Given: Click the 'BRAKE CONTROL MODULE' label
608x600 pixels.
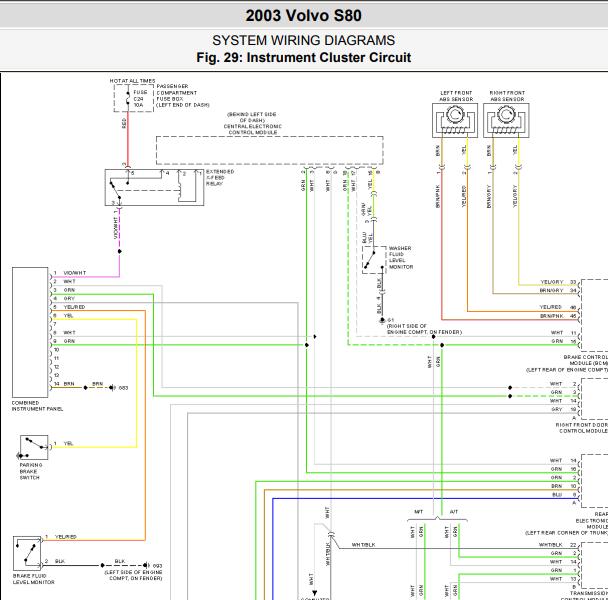Looking at the screenshot, I should 586,360.
